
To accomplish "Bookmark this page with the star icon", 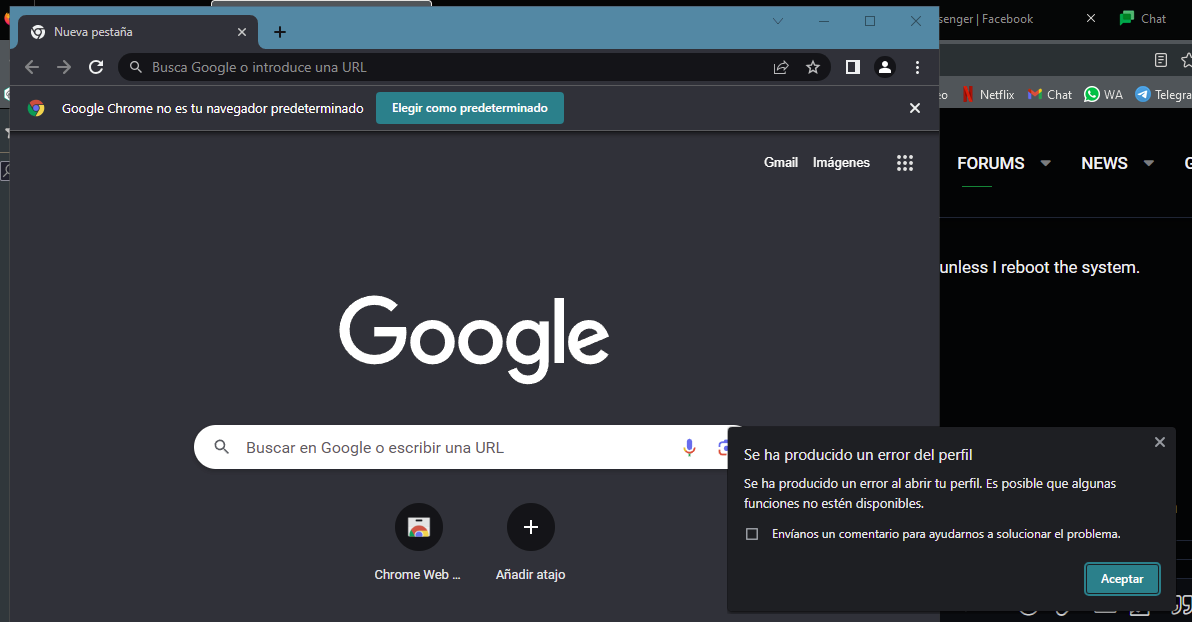I will (x=813, y=67).
